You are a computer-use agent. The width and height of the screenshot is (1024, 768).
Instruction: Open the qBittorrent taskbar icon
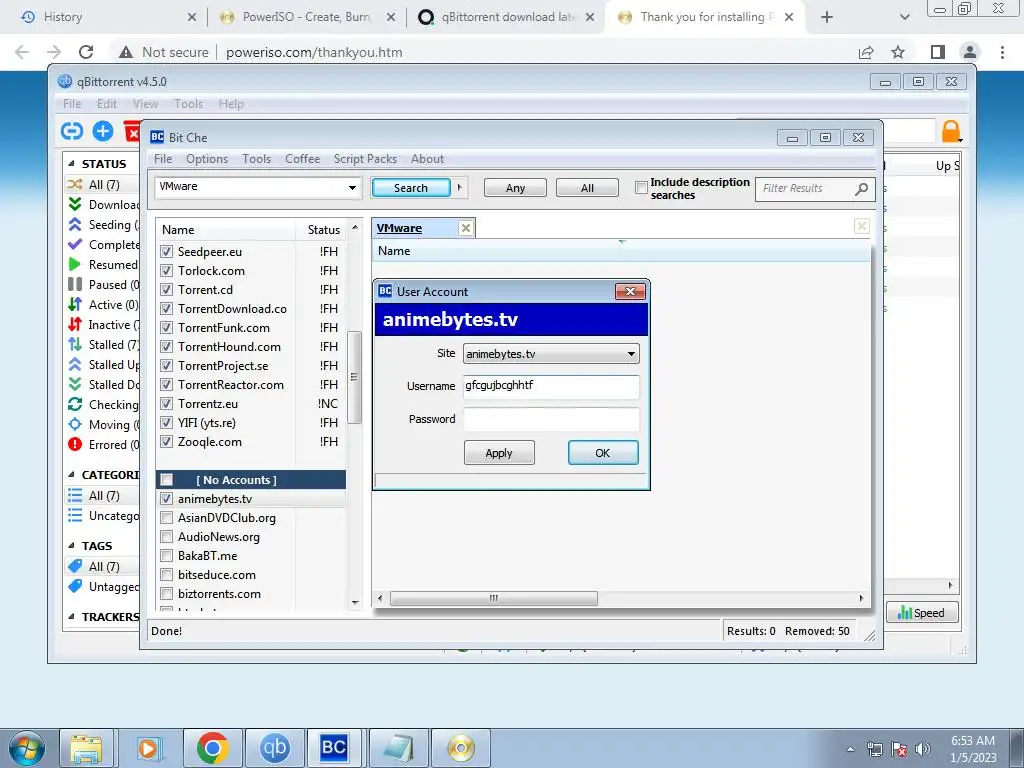click(274, 748)
